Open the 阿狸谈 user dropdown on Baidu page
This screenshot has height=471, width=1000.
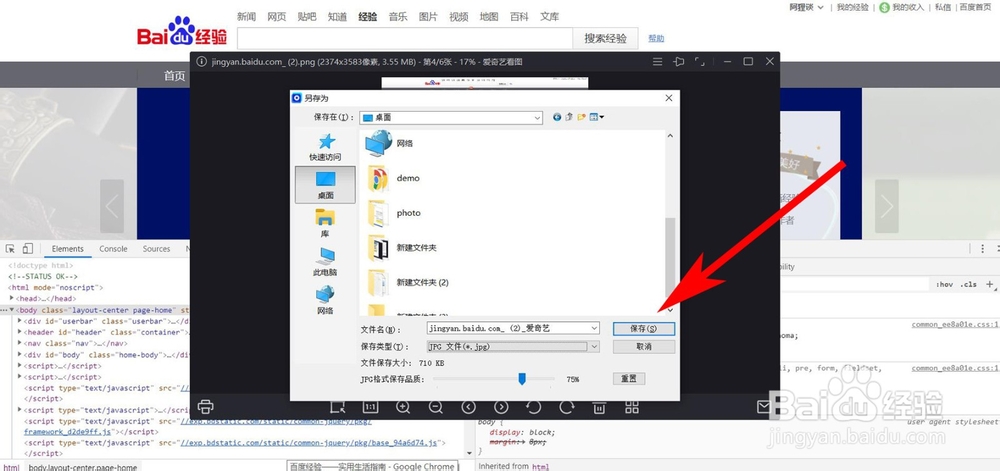click(806, 7)
